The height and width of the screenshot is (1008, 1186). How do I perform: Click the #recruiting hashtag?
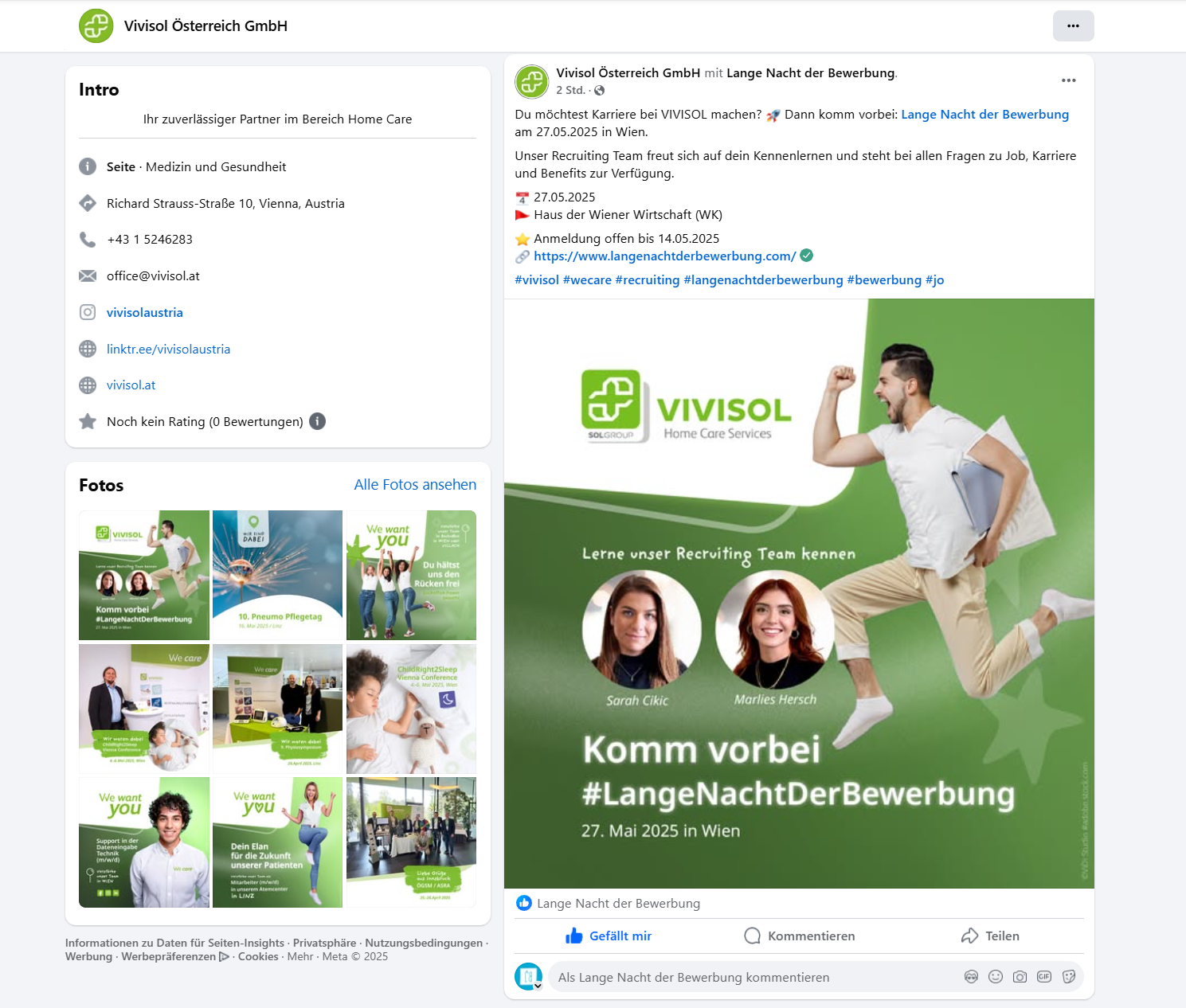click(x=648, y=279)
